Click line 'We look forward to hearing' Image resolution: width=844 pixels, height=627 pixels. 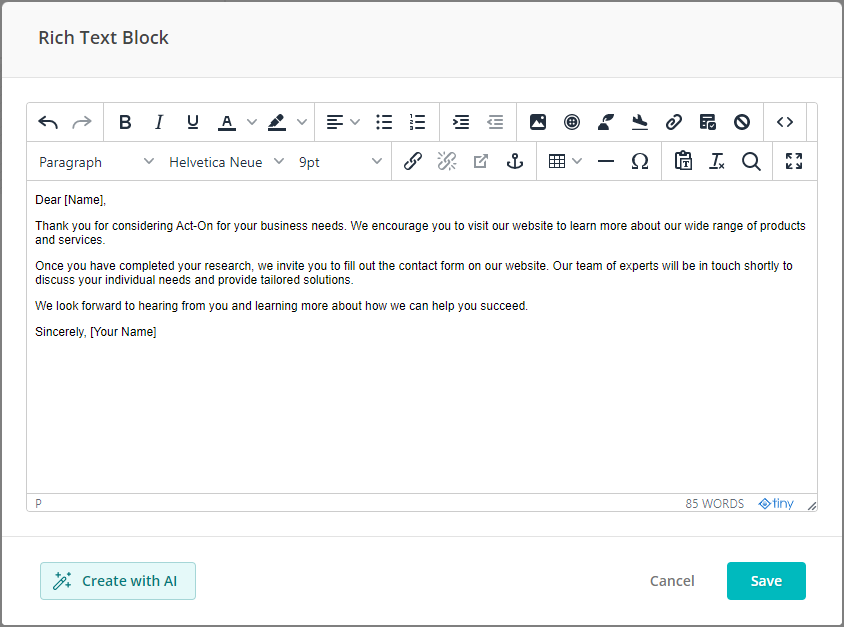(282, 306)
